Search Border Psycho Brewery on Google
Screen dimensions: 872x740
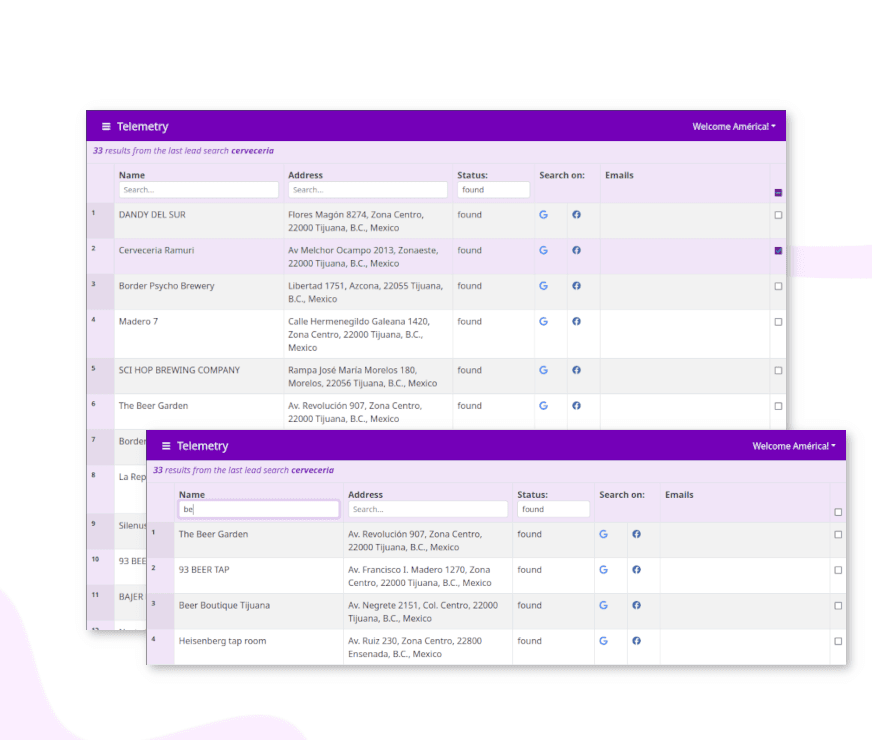tap(544, 286)
